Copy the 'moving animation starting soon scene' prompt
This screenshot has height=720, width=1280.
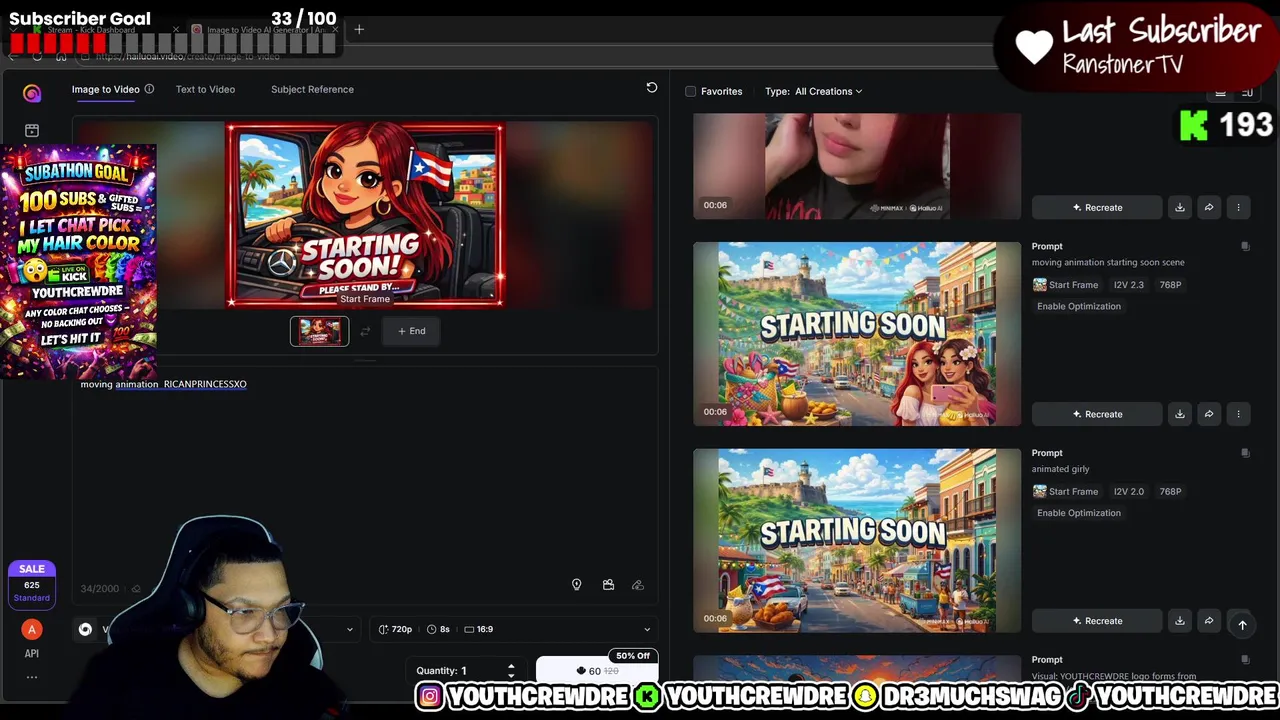[x=1245, y=246]
